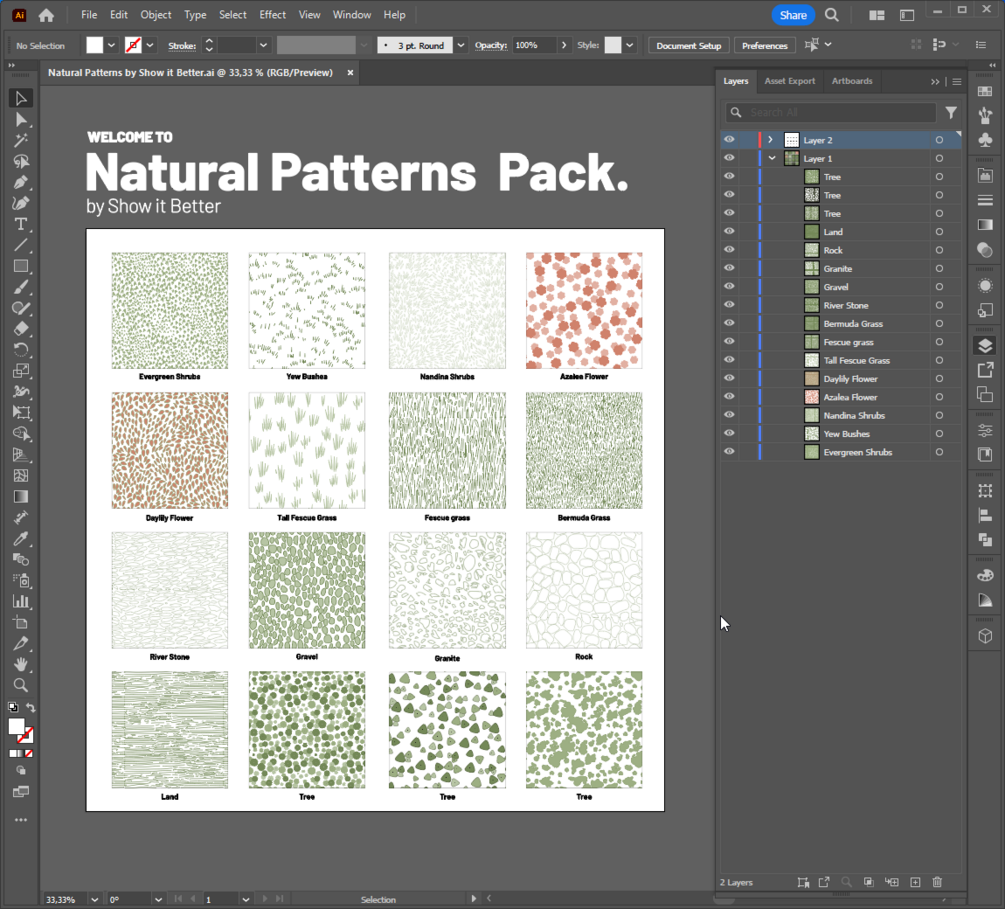Screen dimensions: 1005x909
Task: Collapse Layer 1 contents
Action: point(771,159)
